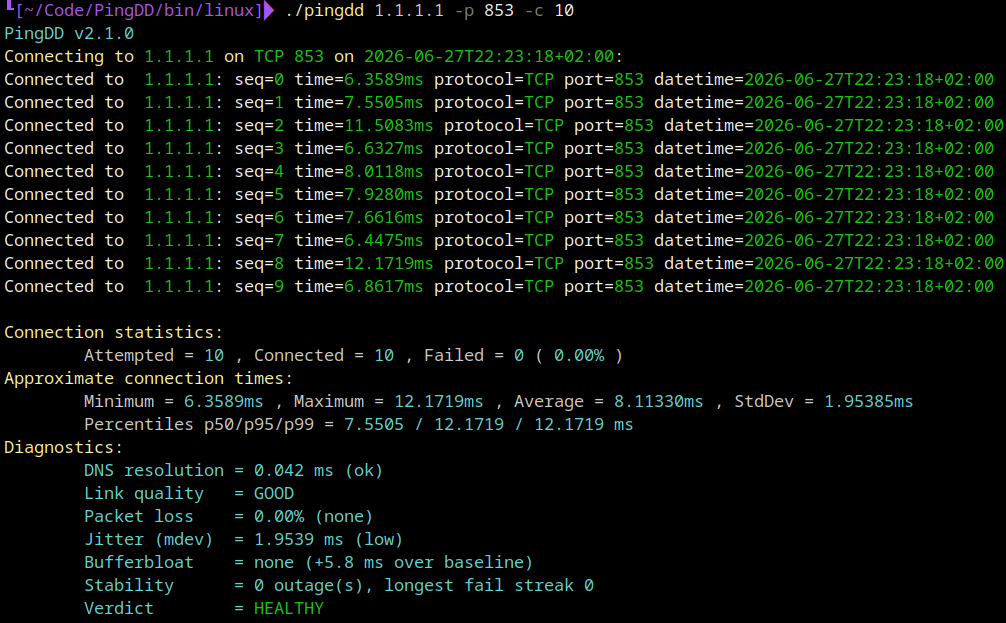Click the Attempted count value 10
Screen dimensions: 1006x623
click(x=214, y=355)
